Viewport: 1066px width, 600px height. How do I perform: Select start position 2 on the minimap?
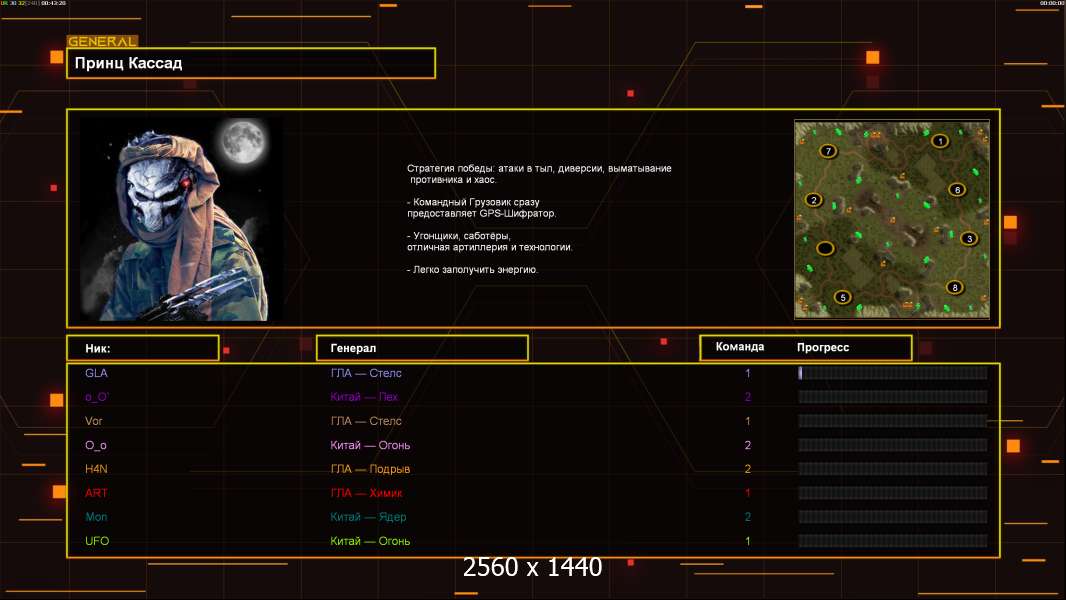[813, 200]
